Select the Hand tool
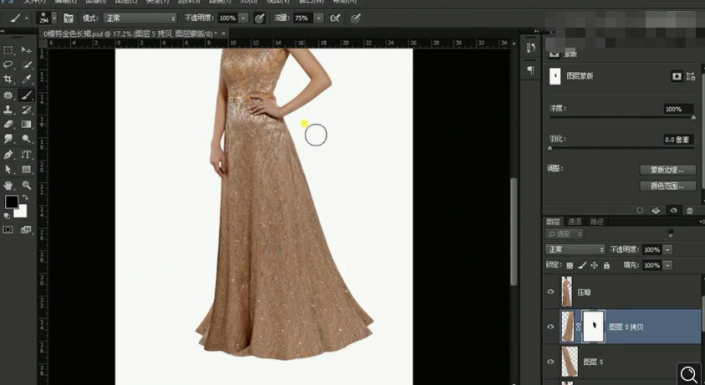Viewport: 705px width, 385px height. click(8, 185)
